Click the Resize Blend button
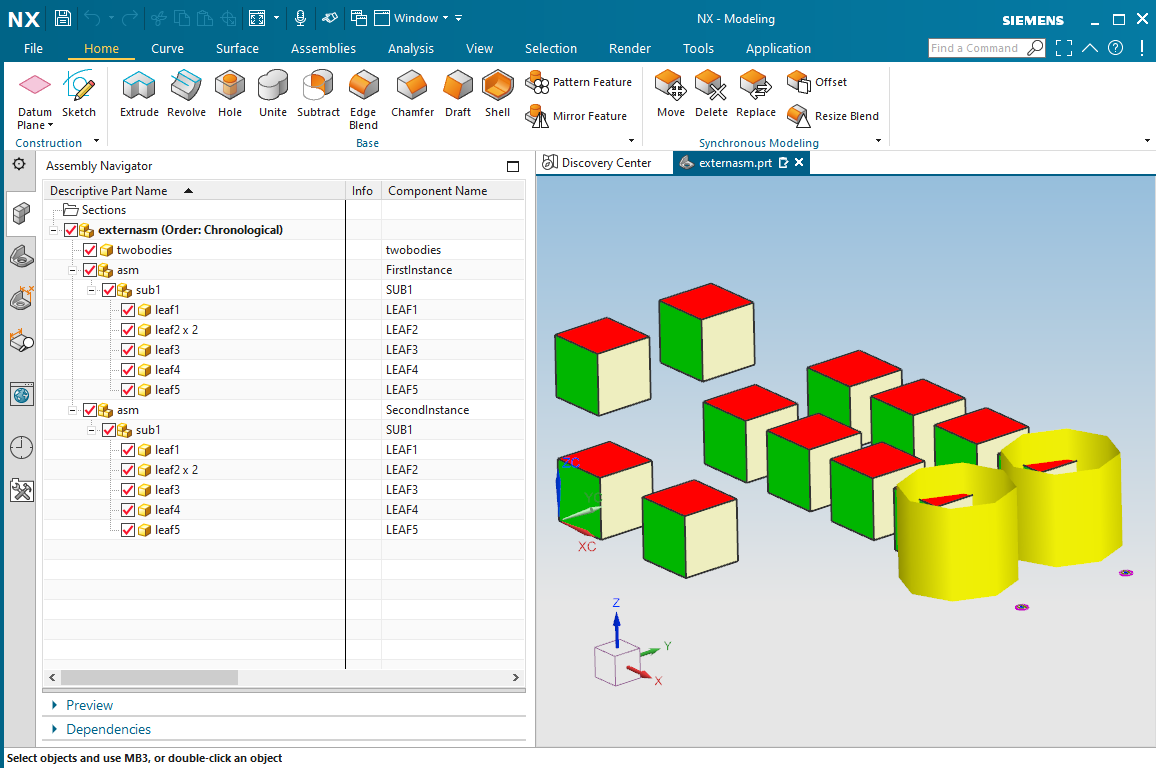This screenshot has height=768, width=1156. (834, 116)
